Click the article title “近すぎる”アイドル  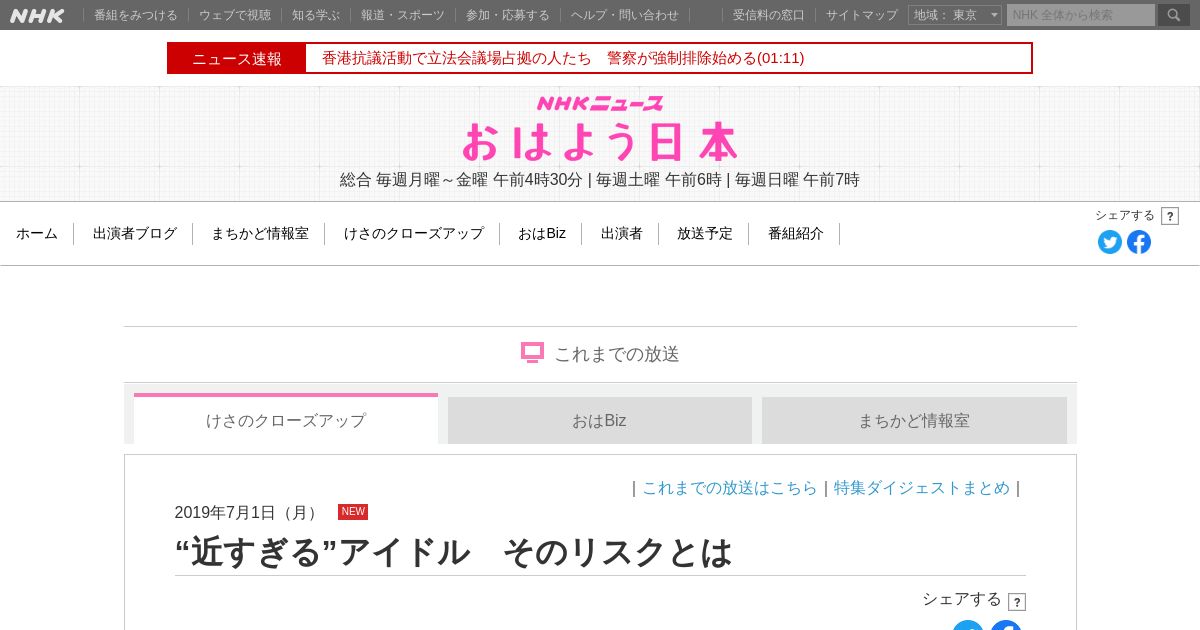click(453, 552)
